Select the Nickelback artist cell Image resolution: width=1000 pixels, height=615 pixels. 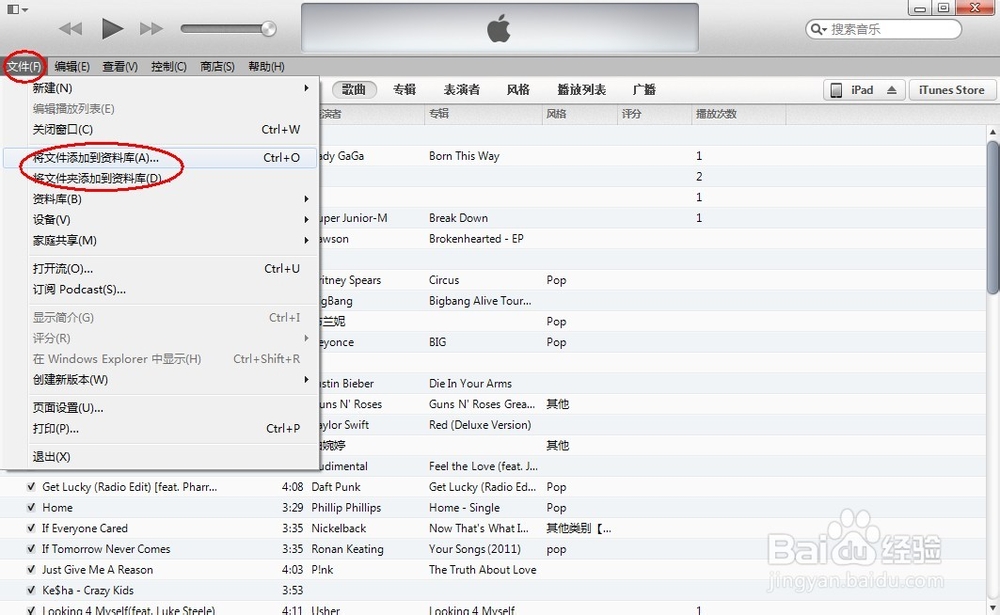339,528
